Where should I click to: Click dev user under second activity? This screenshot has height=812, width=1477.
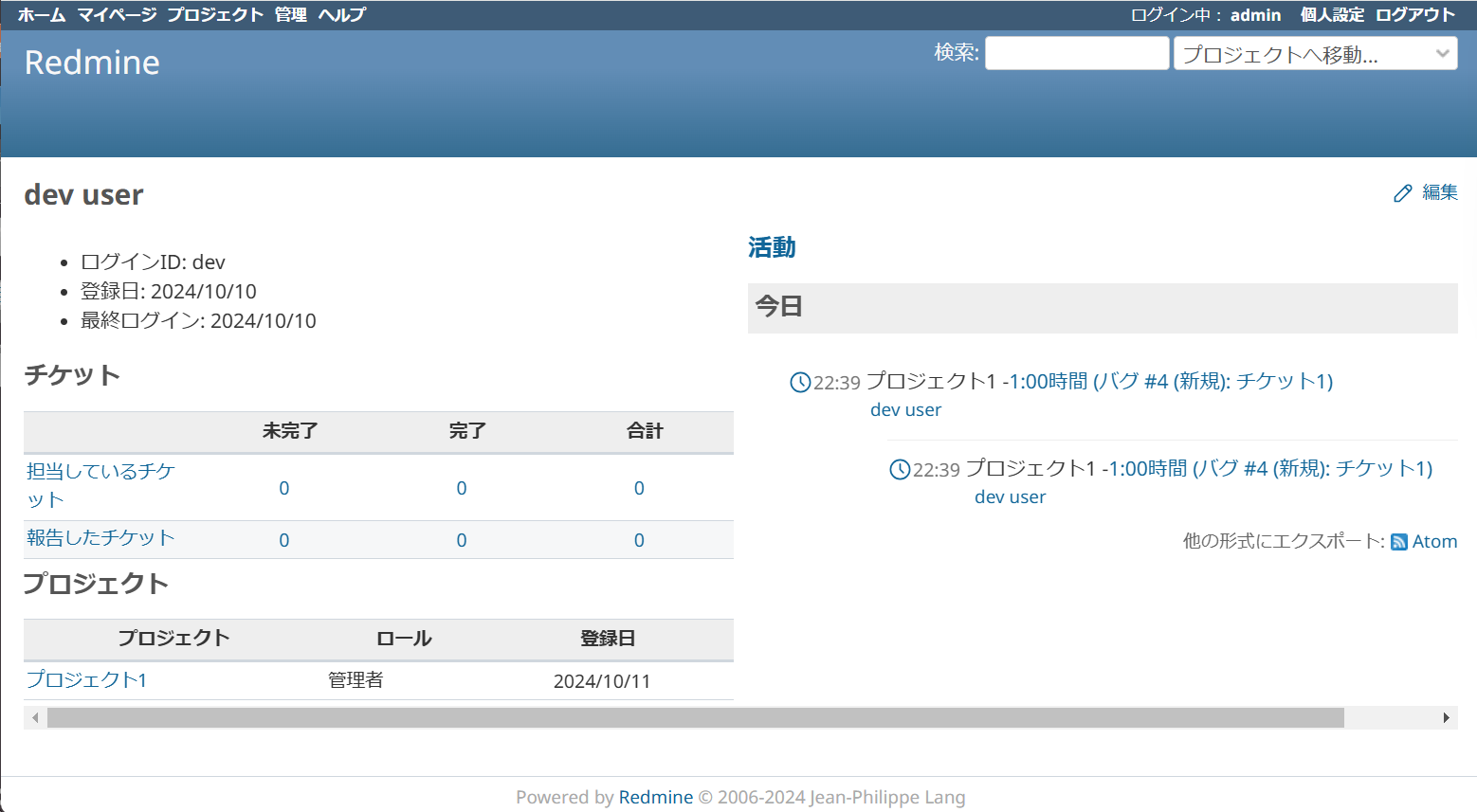click(1010, 496)
